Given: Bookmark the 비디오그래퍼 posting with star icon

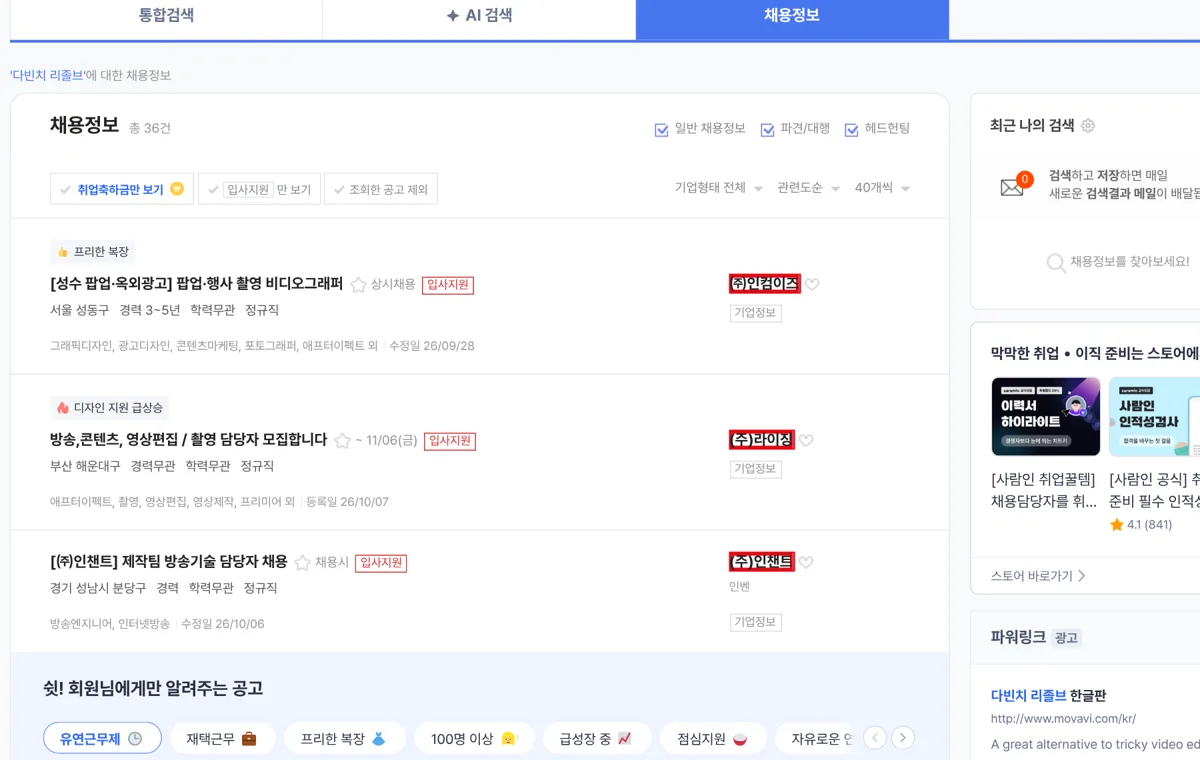Looking at the screenshot, I should tap(359, 284).
